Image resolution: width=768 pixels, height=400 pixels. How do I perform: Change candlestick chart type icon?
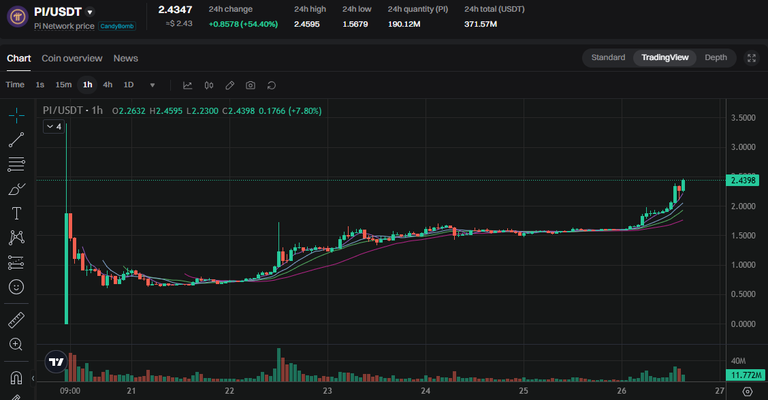tap(209, 85)
